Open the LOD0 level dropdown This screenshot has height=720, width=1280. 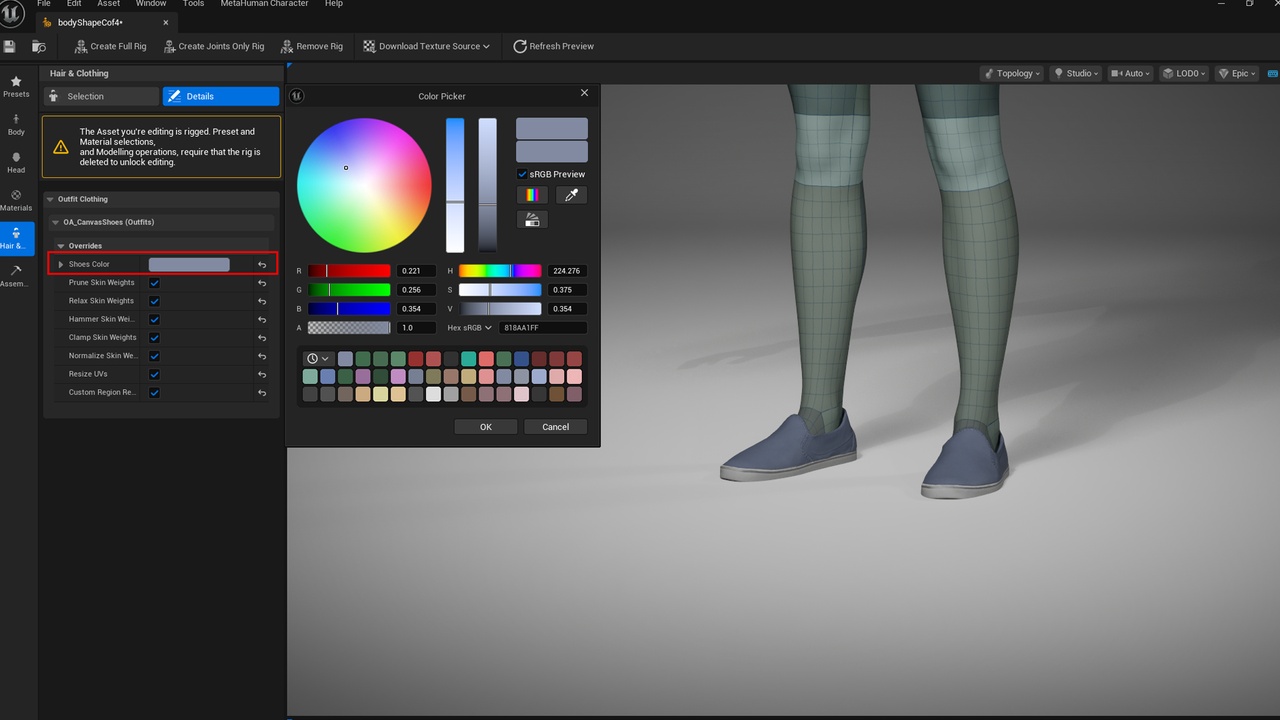pos(1184,73)
